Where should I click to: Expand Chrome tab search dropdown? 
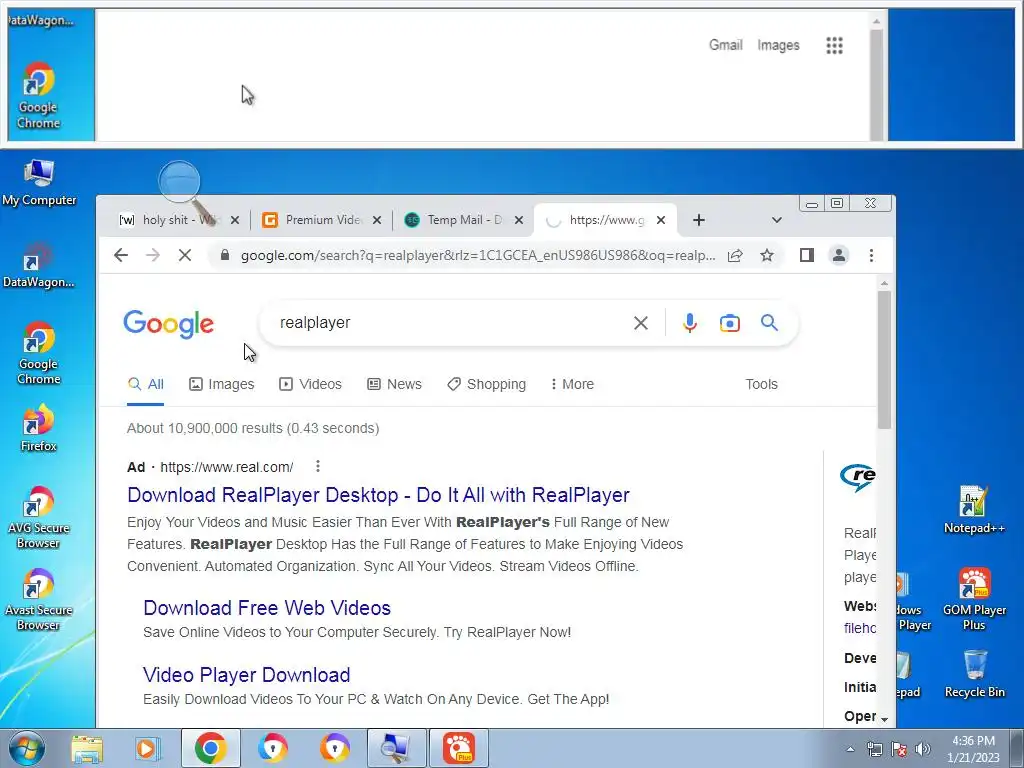pyautogui.click(x=776, y=220)
